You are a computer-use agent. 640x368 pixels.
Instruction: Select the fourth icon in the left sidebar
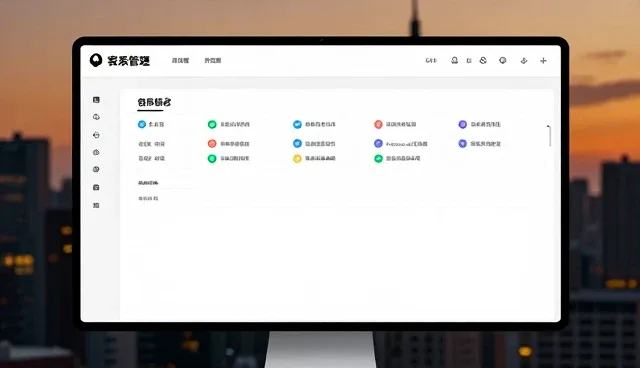(x=96, y=152)
